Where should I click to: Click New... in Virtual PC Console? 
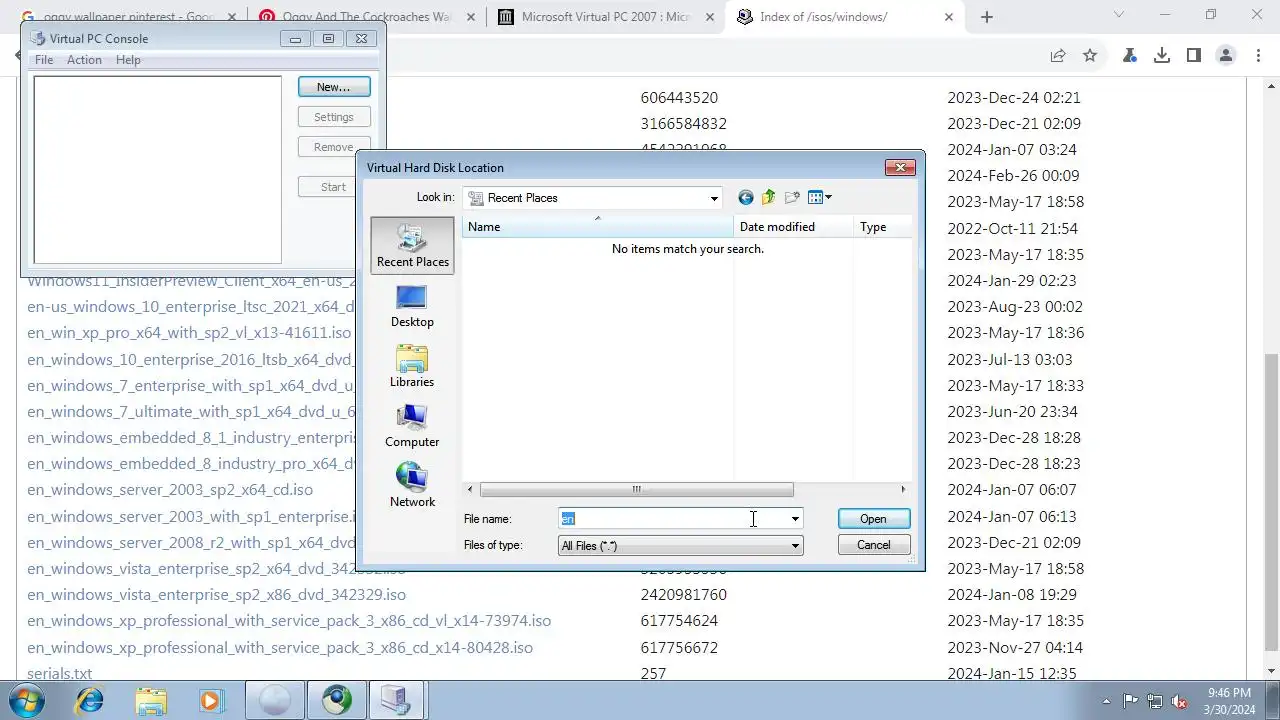point(334,87)
